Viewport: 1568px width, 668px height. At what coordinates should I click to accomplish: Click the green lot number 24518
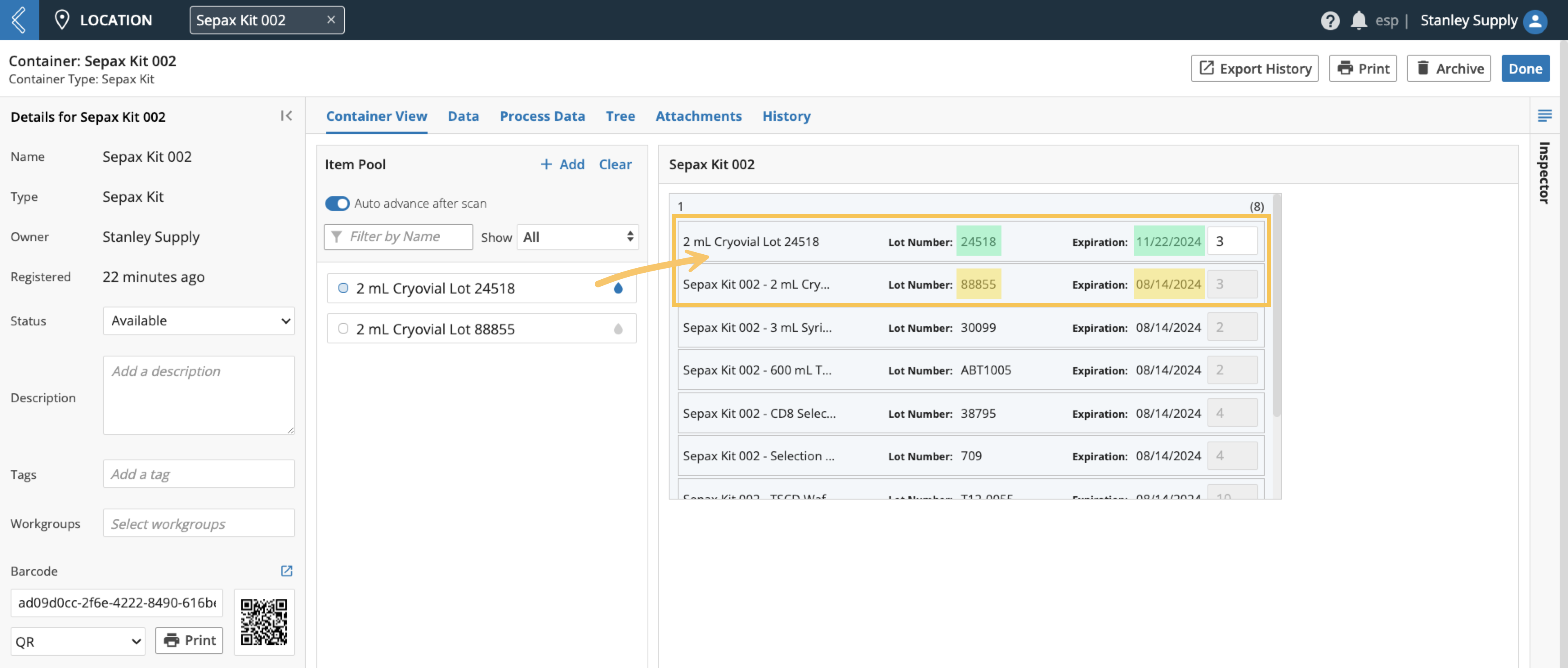pyautogui.click(x=978, y=241)
